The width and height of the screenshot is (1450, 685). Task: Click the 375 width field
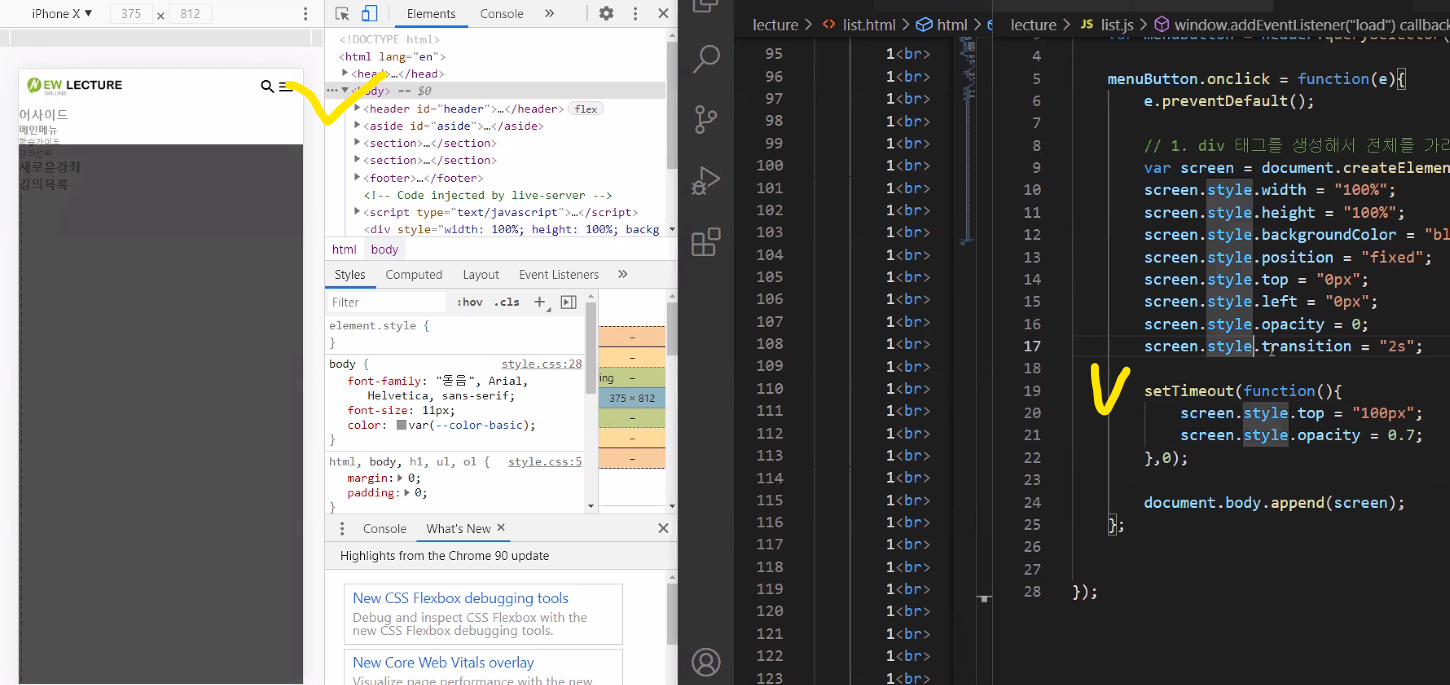tap(130, 14)
